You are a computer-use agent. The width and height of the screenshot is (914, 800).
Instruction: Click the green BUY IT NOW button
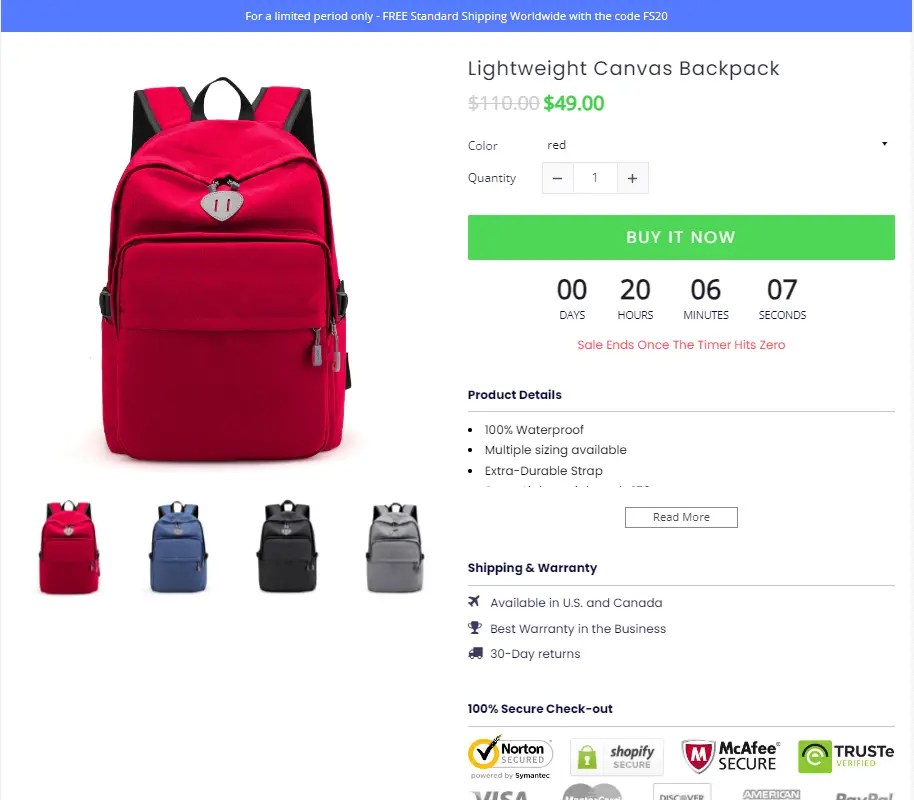click(x=681, y=237)
